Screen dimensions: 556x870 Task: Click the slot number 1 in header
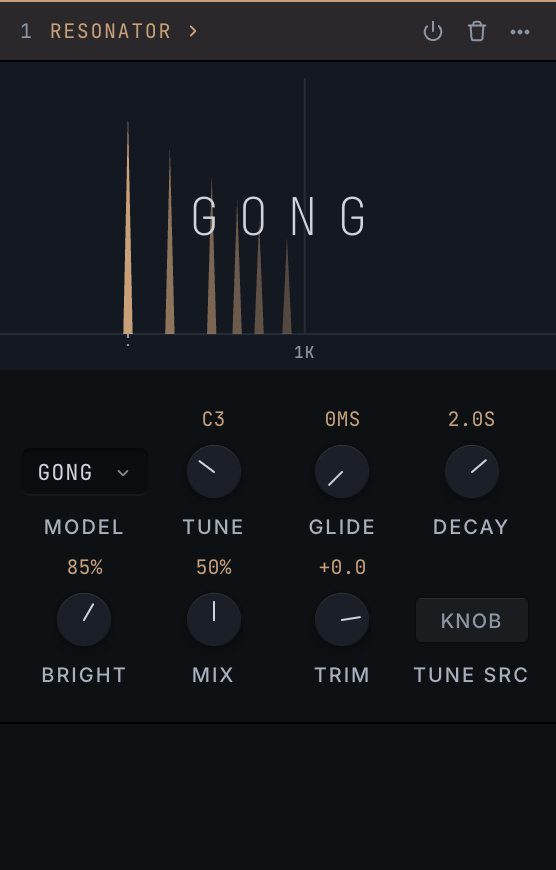pos(26,31)
